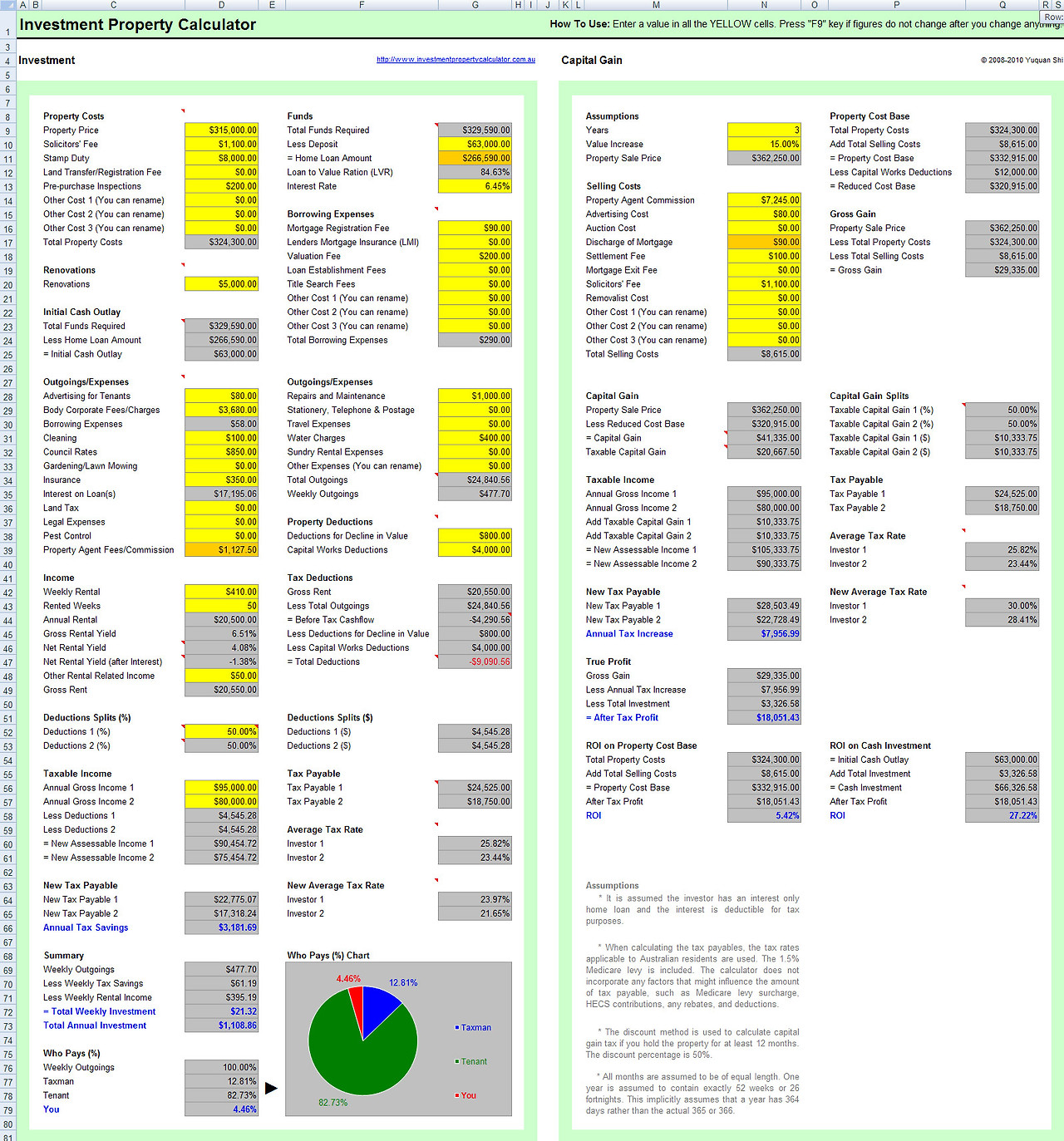Select the blue '= After Tax Profit' label

(622, 718)
